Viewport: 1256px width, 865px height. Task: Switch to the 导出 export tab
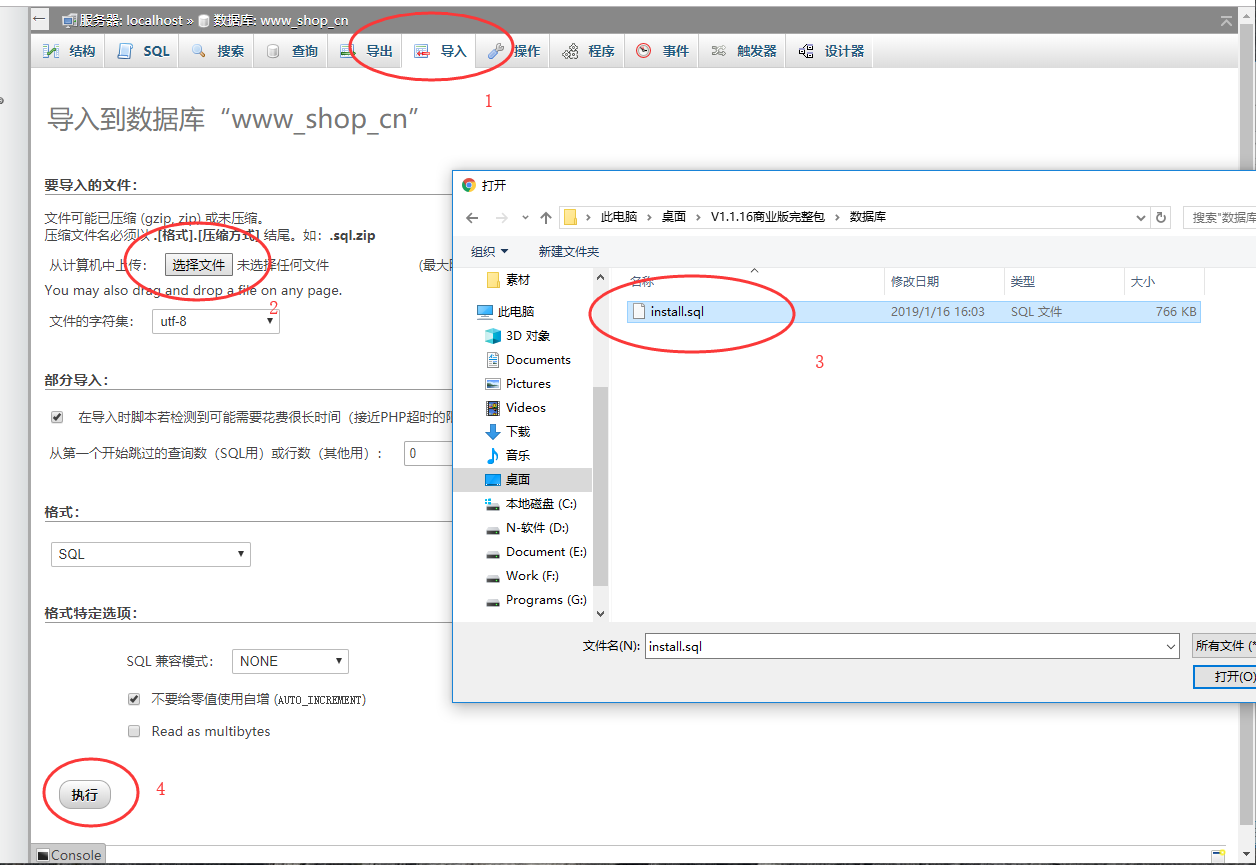366,51
